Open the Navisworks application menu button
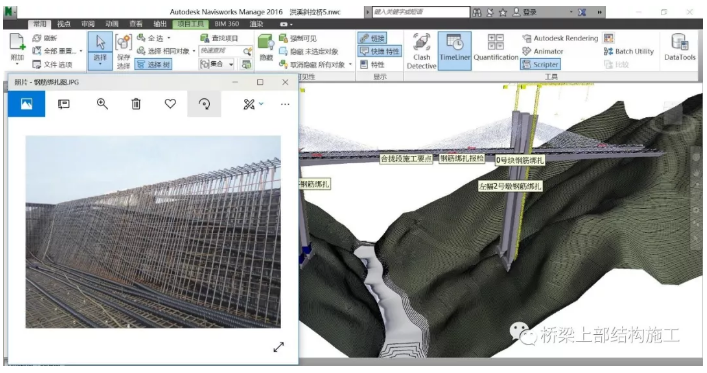Viewport: 707px width, 373px height. point(10,12)
